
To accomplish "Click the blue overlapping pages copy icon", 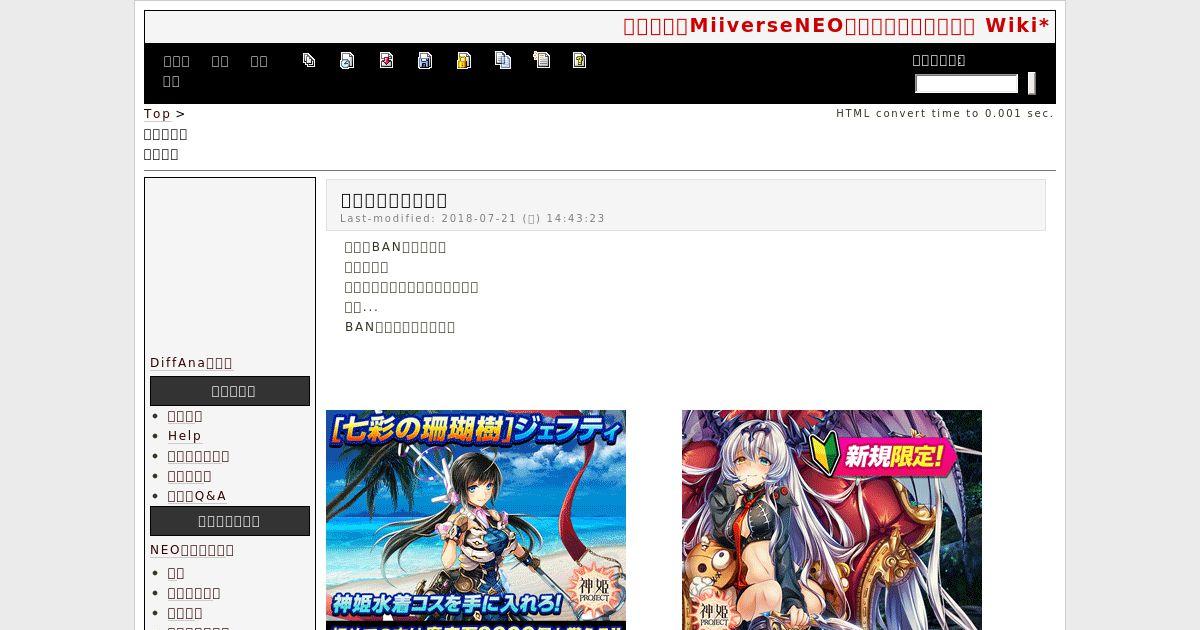I will (503, 60).
